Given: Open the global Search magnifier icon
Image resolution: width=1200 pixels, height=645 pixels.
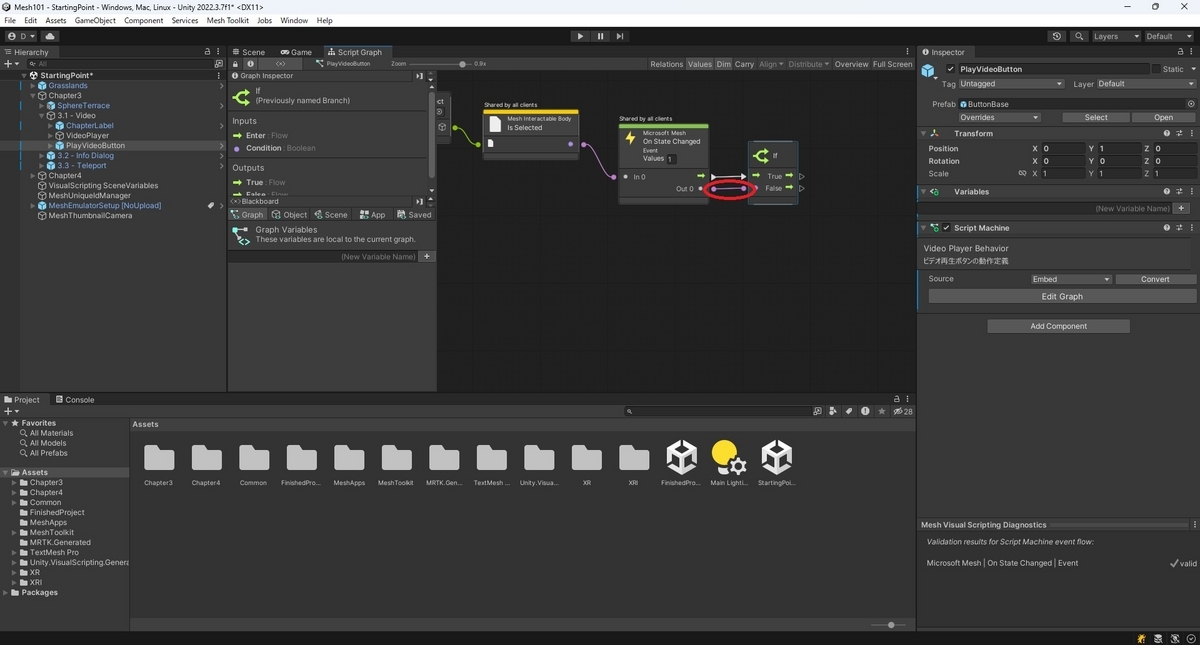Looking at the screenshot, I should (x=1079, y=36).
